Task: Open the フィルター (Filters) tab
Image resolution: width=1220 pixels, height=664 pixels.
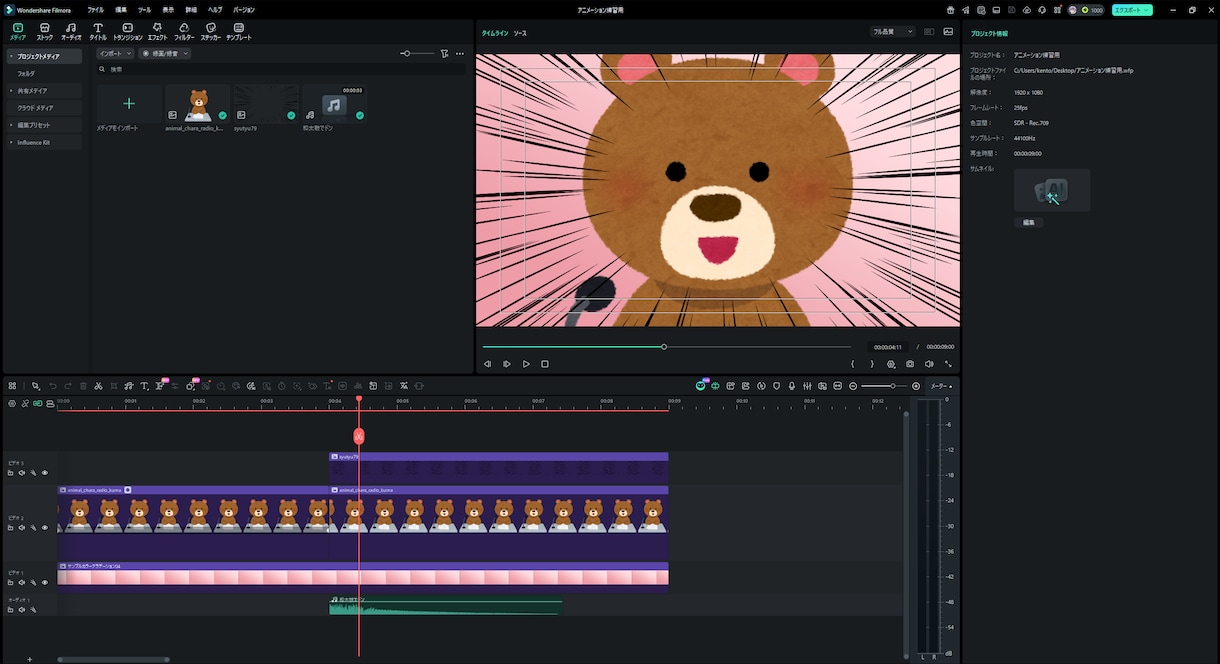Action: [x=184, y=31]
